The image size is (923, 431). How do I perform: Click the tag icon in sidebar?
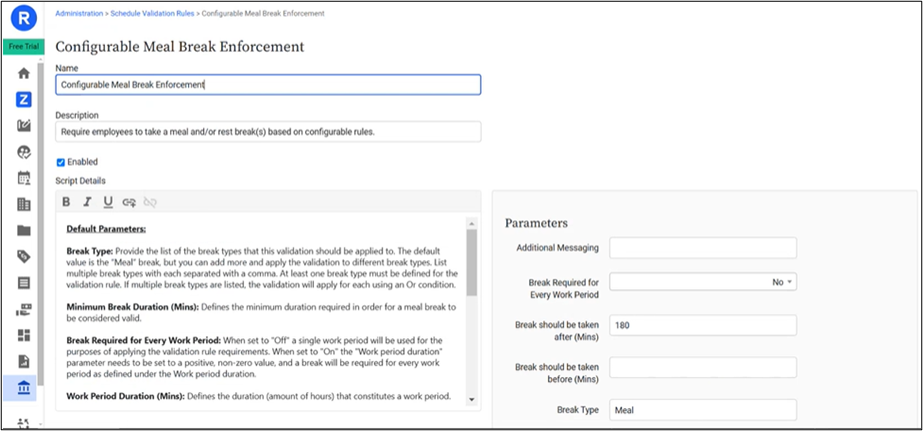point(24,257)
